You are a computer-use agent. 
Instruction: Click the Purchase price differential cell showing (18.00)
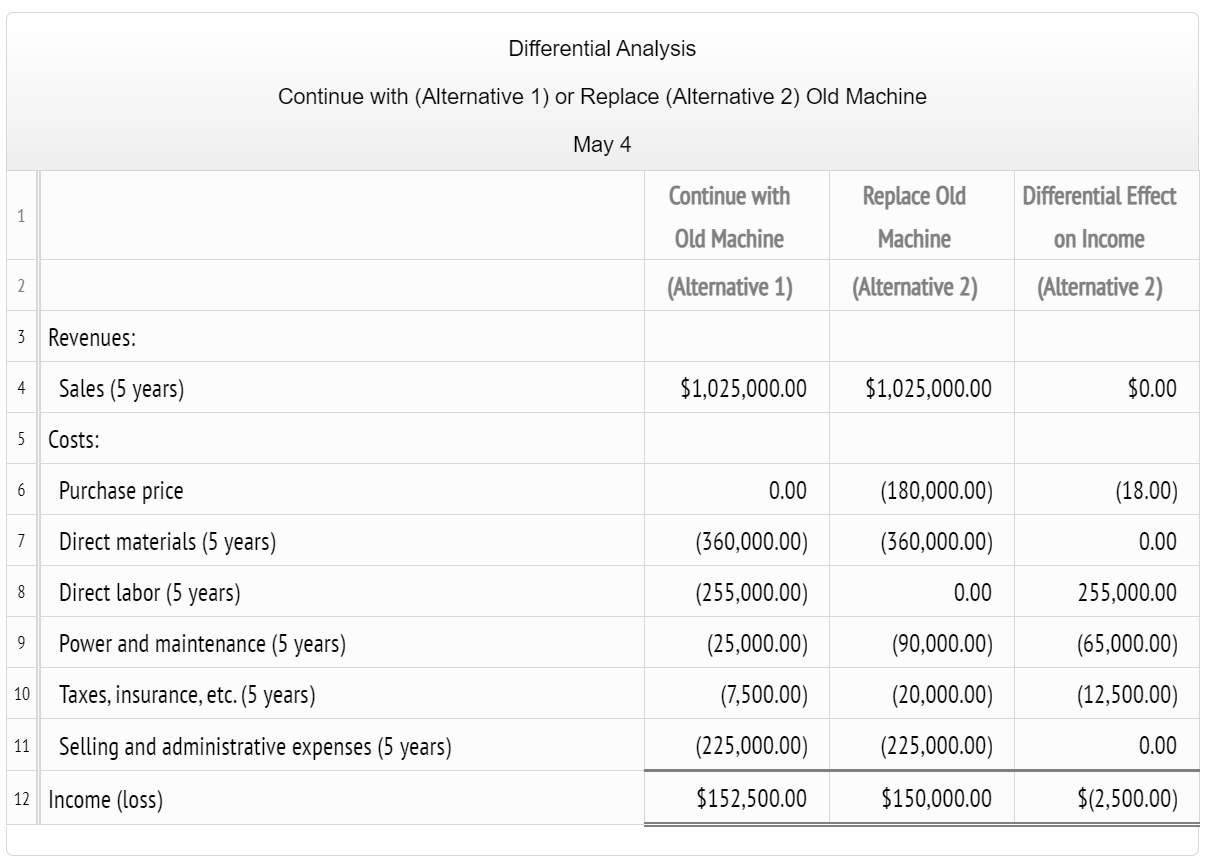[x=1106, y=490]
